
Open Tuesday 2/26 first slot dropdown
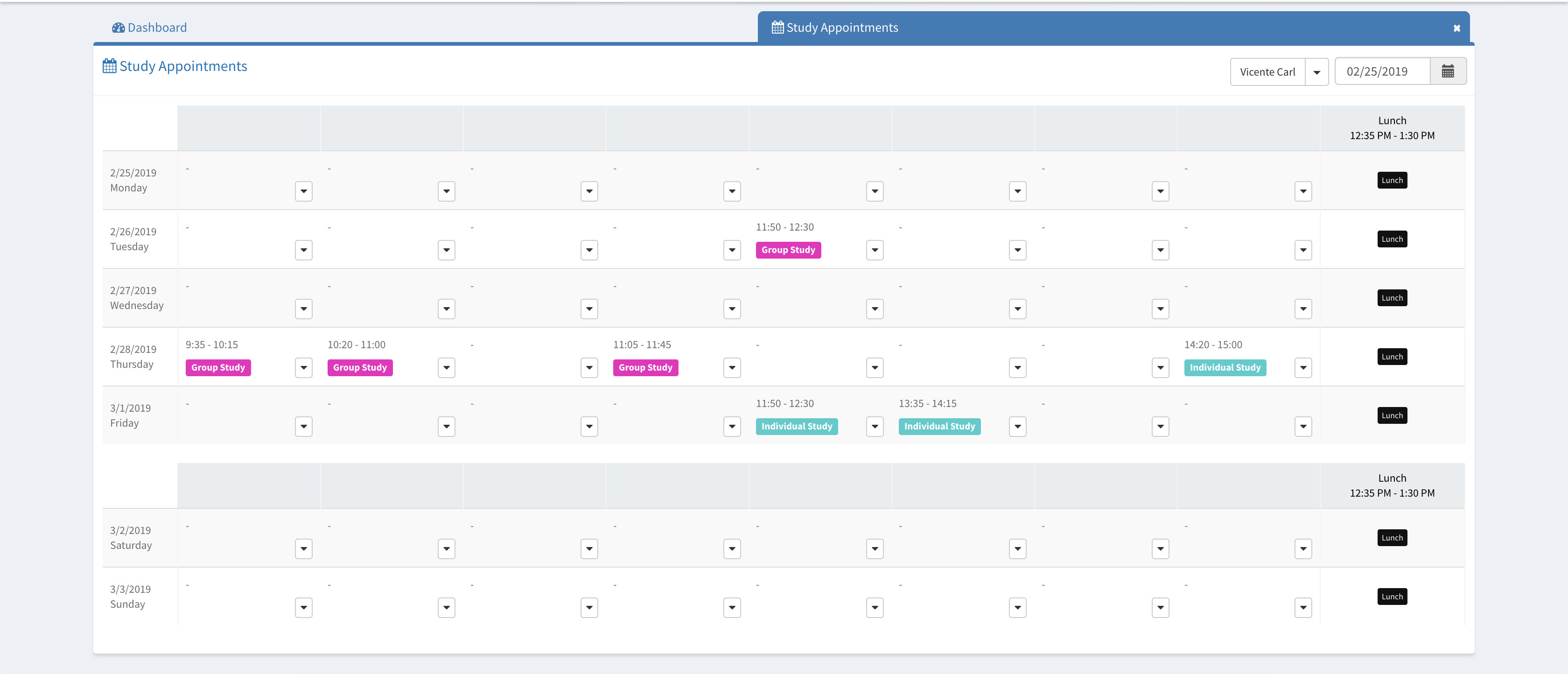click(304, 250)
